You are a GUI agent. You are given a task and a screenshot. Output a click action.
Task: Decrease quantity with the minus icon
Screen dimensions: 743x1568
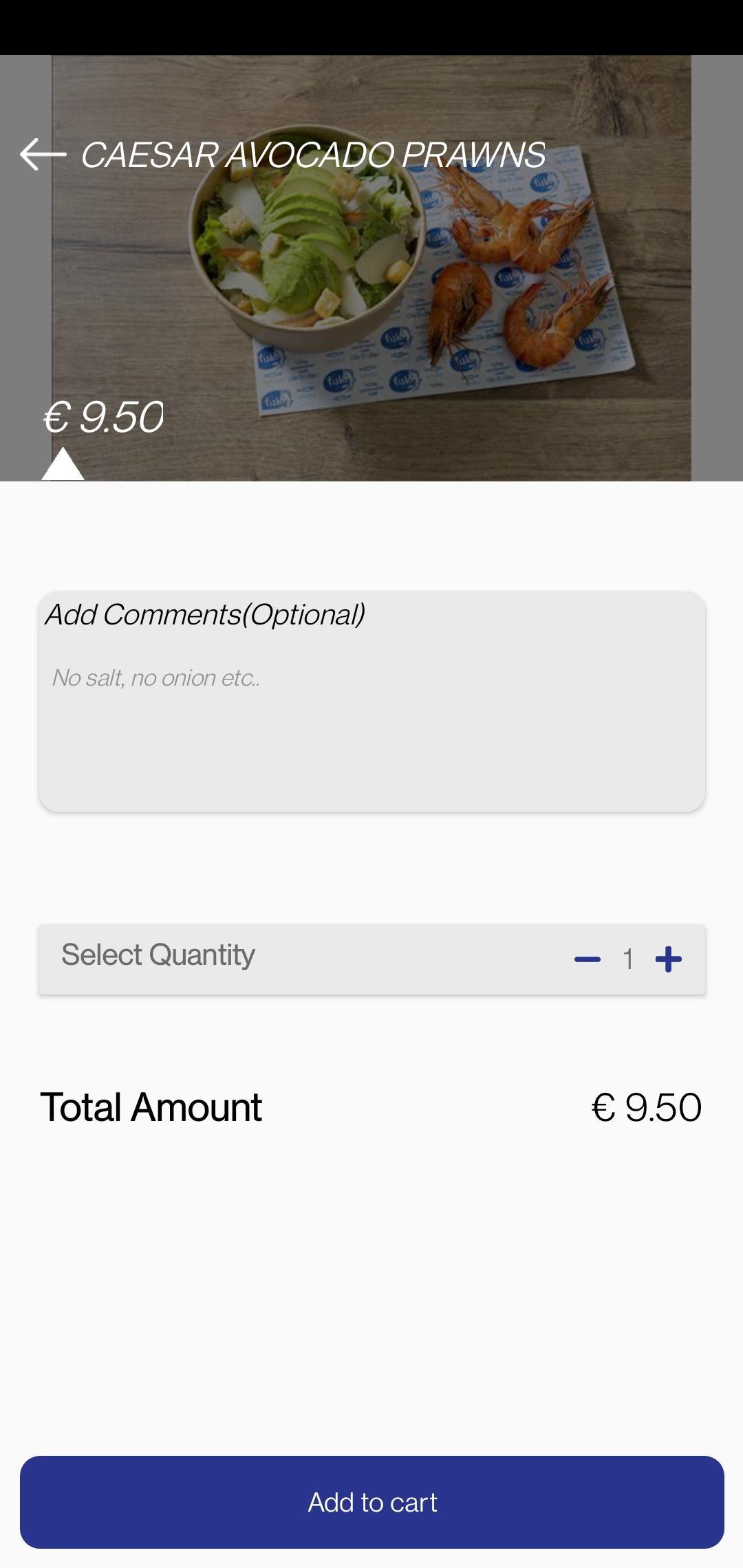click(x=587, y=959)
